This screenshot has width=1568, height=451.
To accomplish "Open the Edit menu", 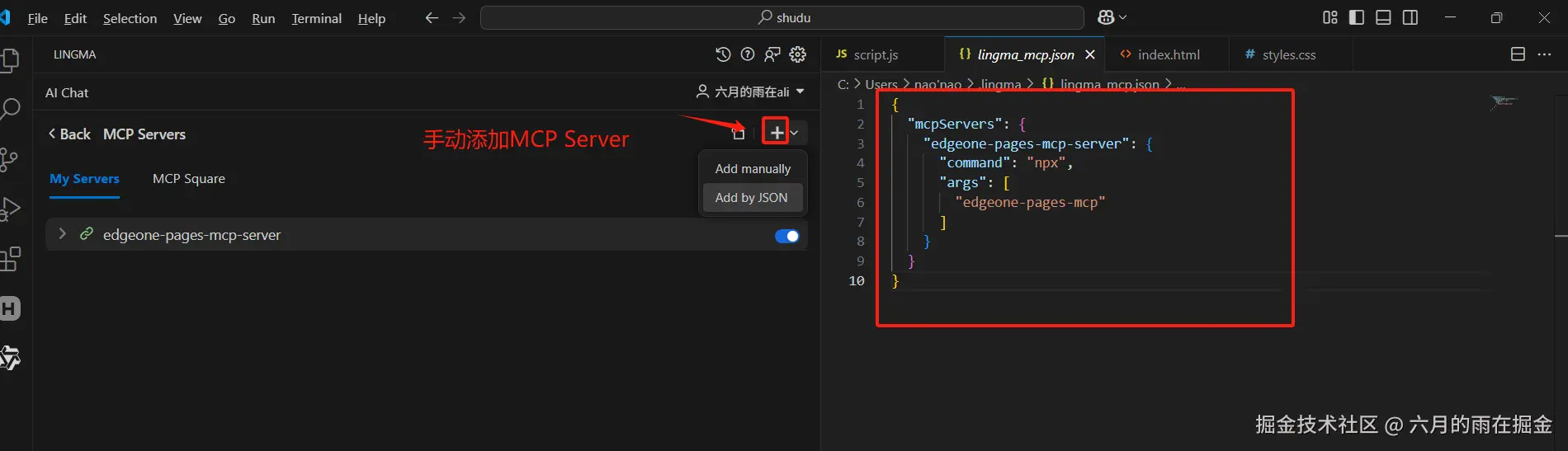I will [75, 18].
